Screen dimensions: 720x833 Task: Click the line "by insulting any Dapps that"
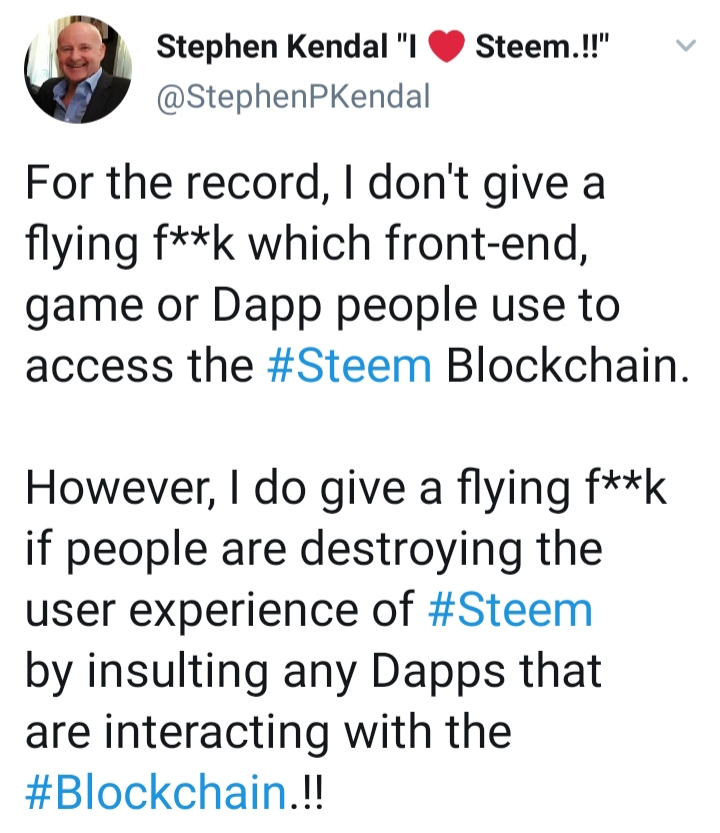tap(313, 672)
